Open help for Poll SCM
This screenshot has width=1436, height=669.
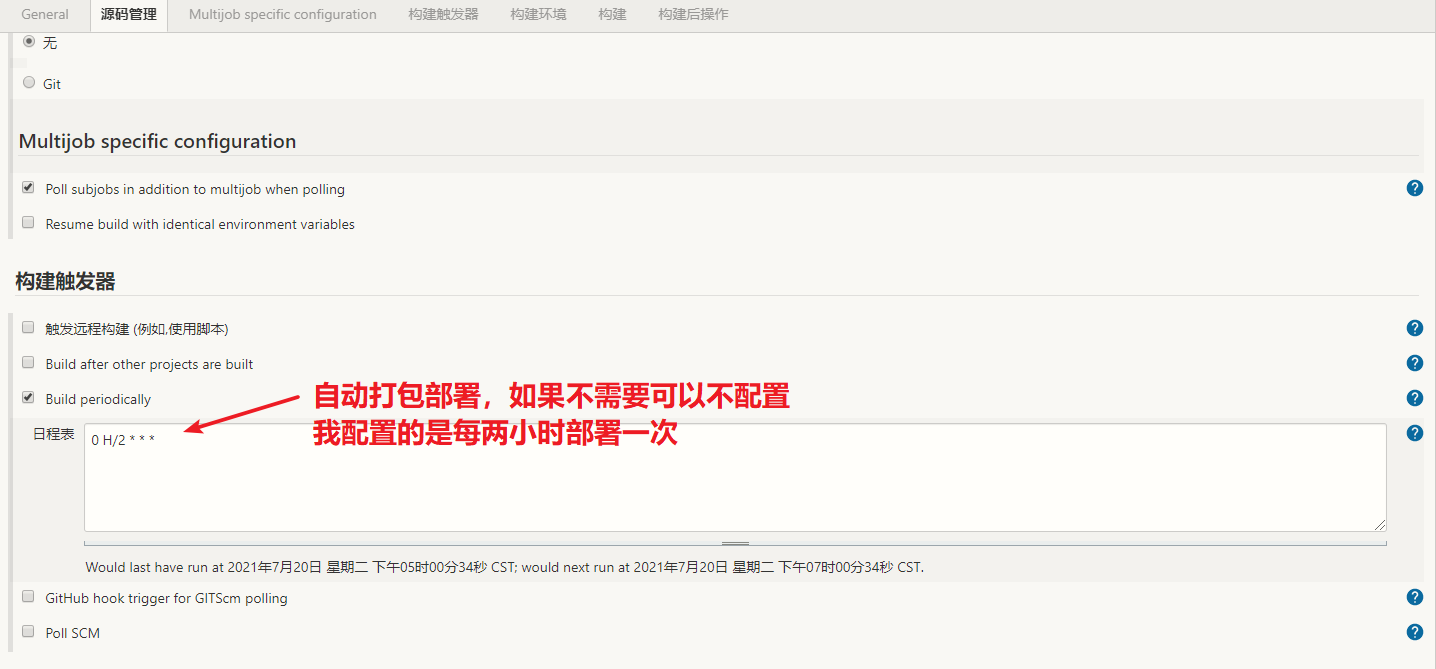click(1414, 631)
